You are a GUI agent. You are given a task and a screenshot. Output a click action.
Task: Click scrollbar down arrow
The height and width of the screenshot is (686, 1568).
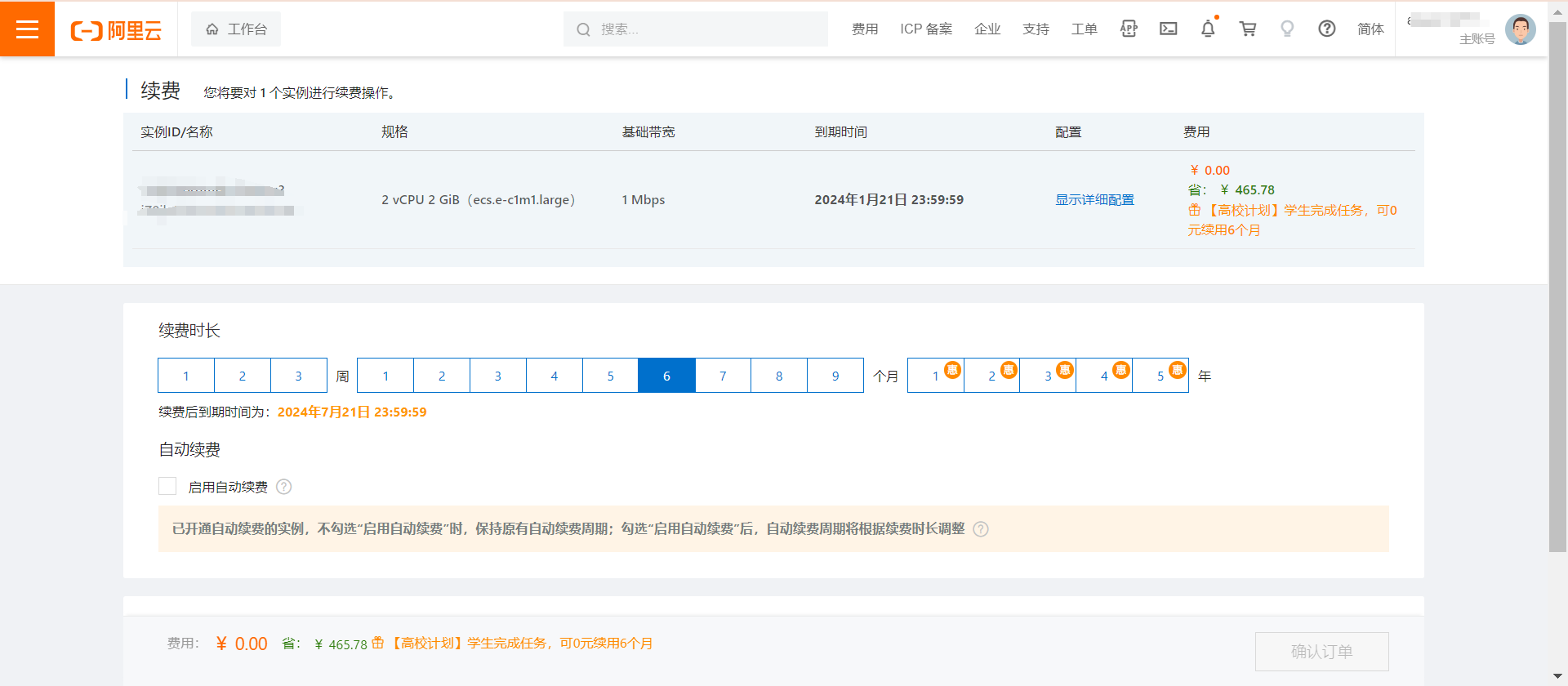tap(1558, 677)
